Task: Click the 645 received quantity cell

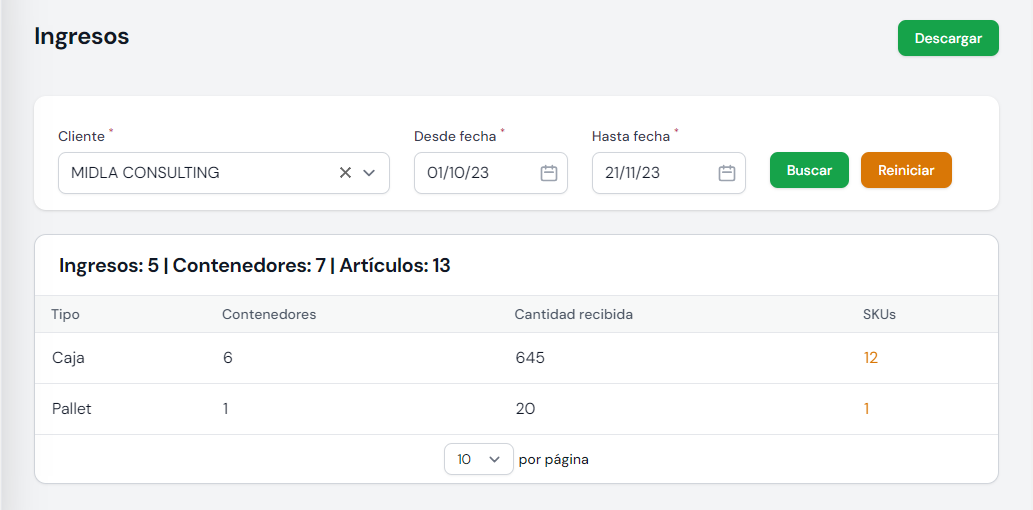Action: point(529,358)
